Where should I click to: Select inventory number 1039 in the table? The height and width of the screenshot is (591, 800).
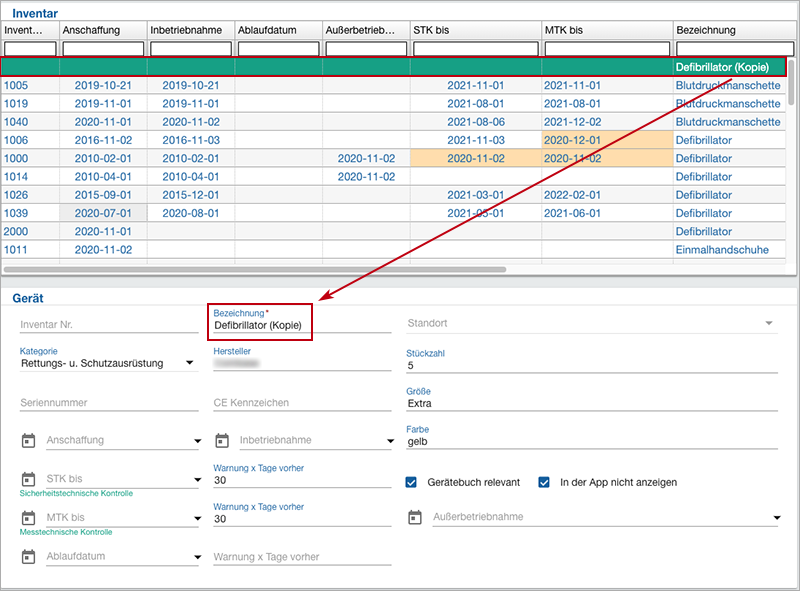16,213
